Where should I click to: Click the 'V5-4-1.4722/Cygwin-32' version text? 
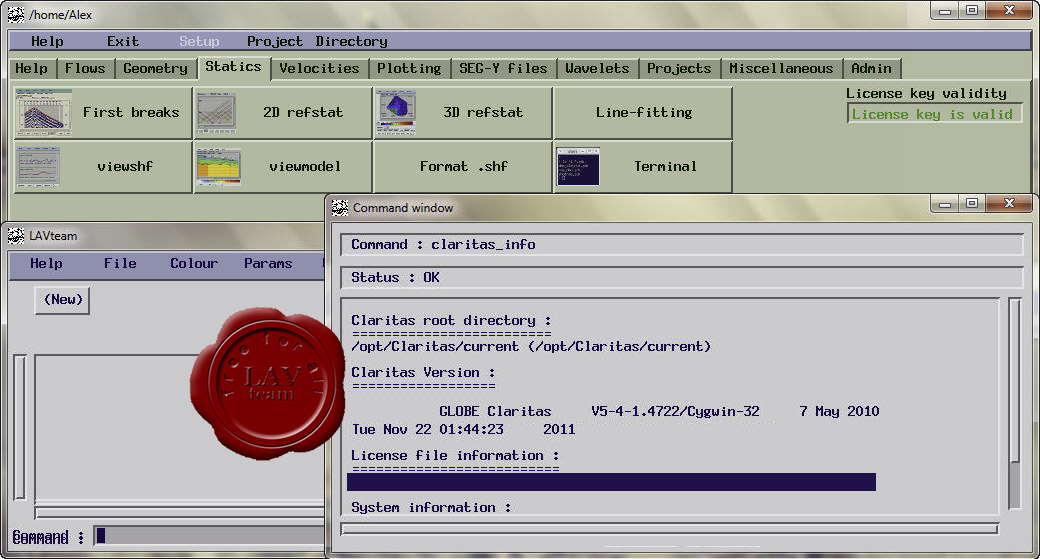(x=675, y=411)
